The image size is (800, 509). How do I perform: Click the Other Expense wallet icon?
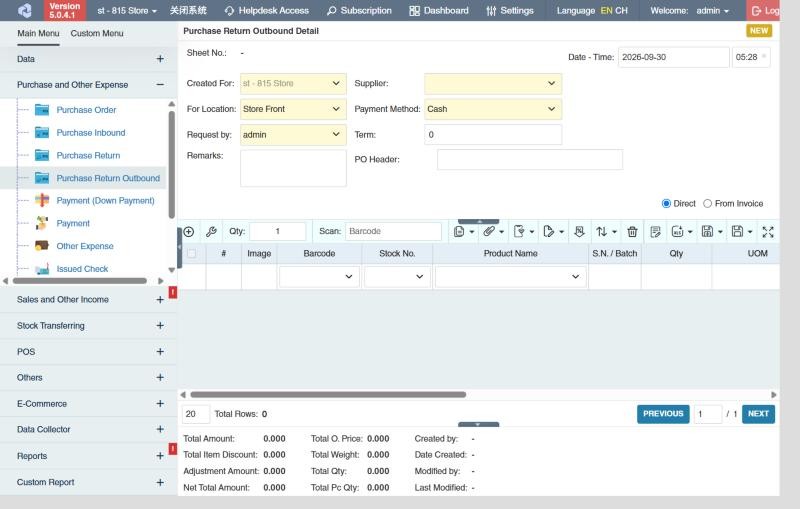pos(42,246)
